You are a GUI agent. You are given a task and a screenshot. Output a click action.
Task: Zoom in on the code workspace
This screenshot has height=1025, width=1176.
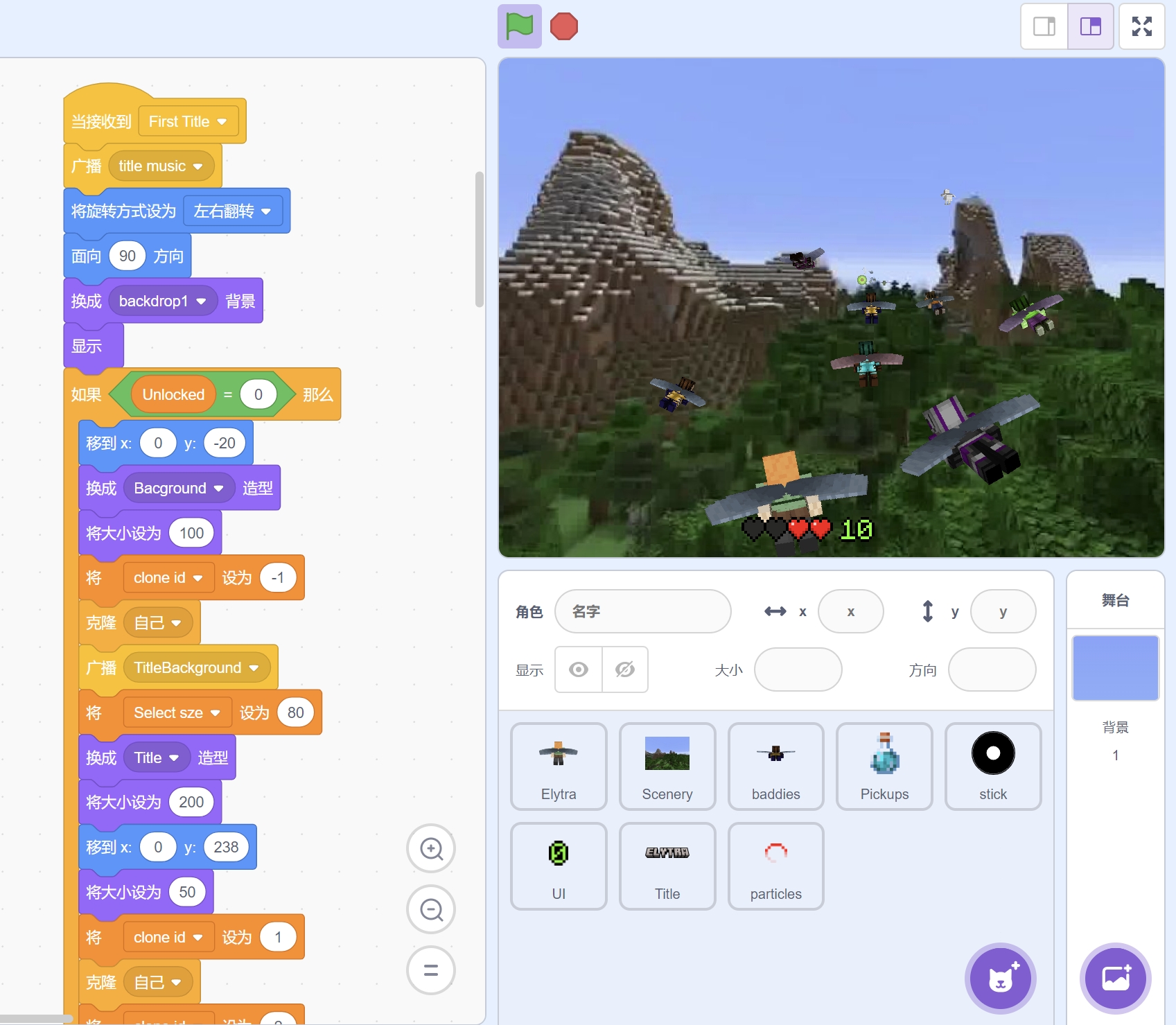[431, 848]
